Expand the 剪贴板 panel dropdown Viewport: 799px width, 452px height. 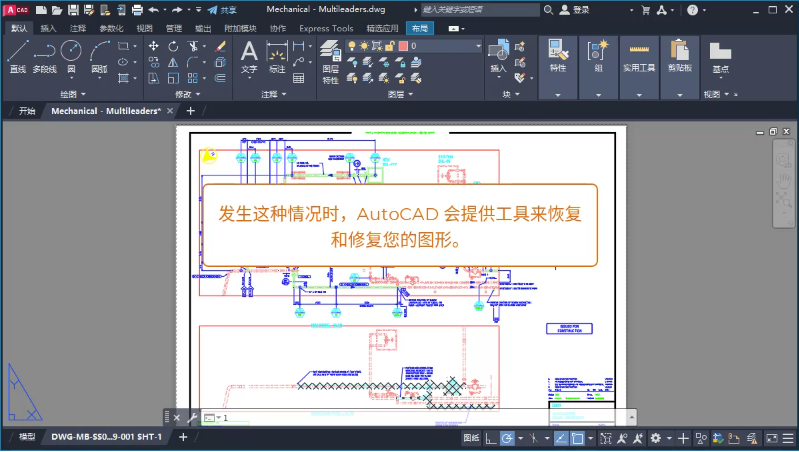click(x=680, y=95)
